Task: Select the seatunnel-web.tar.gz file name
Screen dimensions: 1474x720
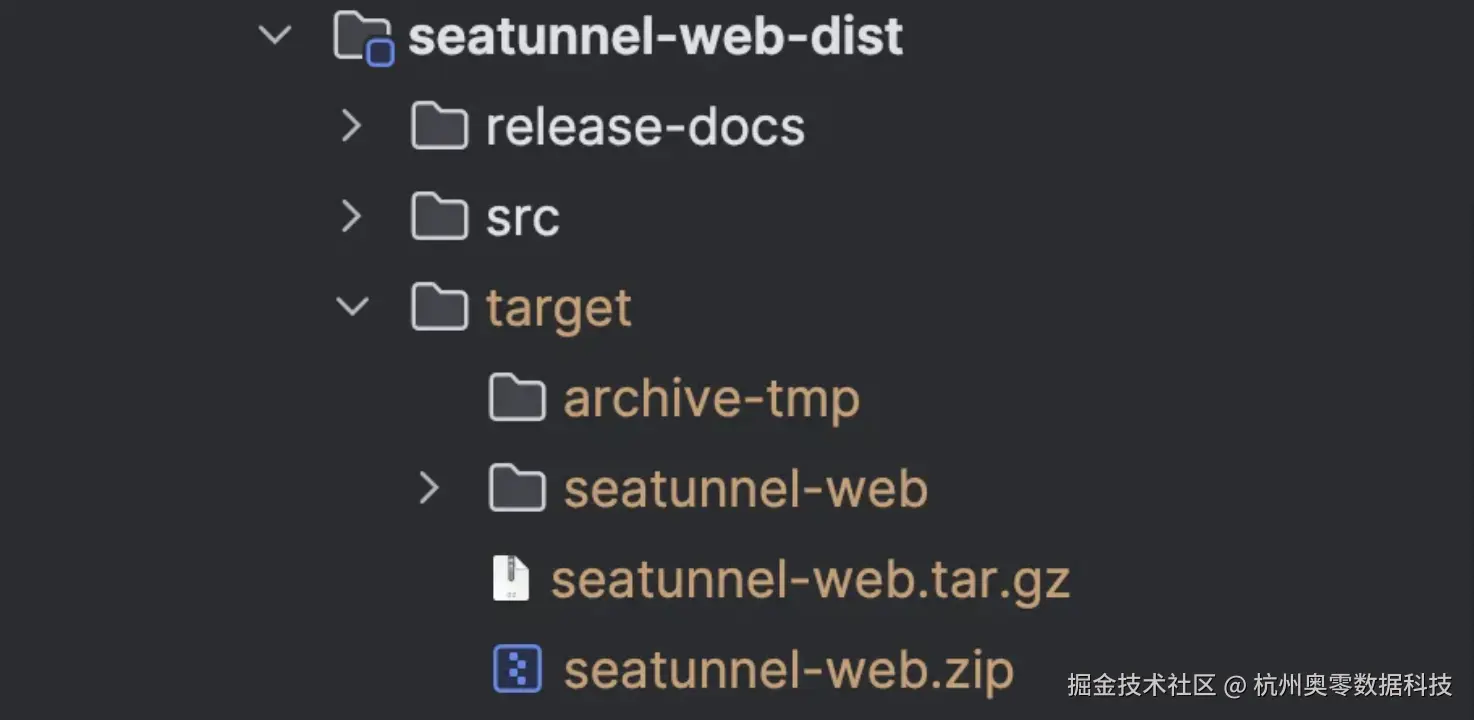Action: coord(810,580)
